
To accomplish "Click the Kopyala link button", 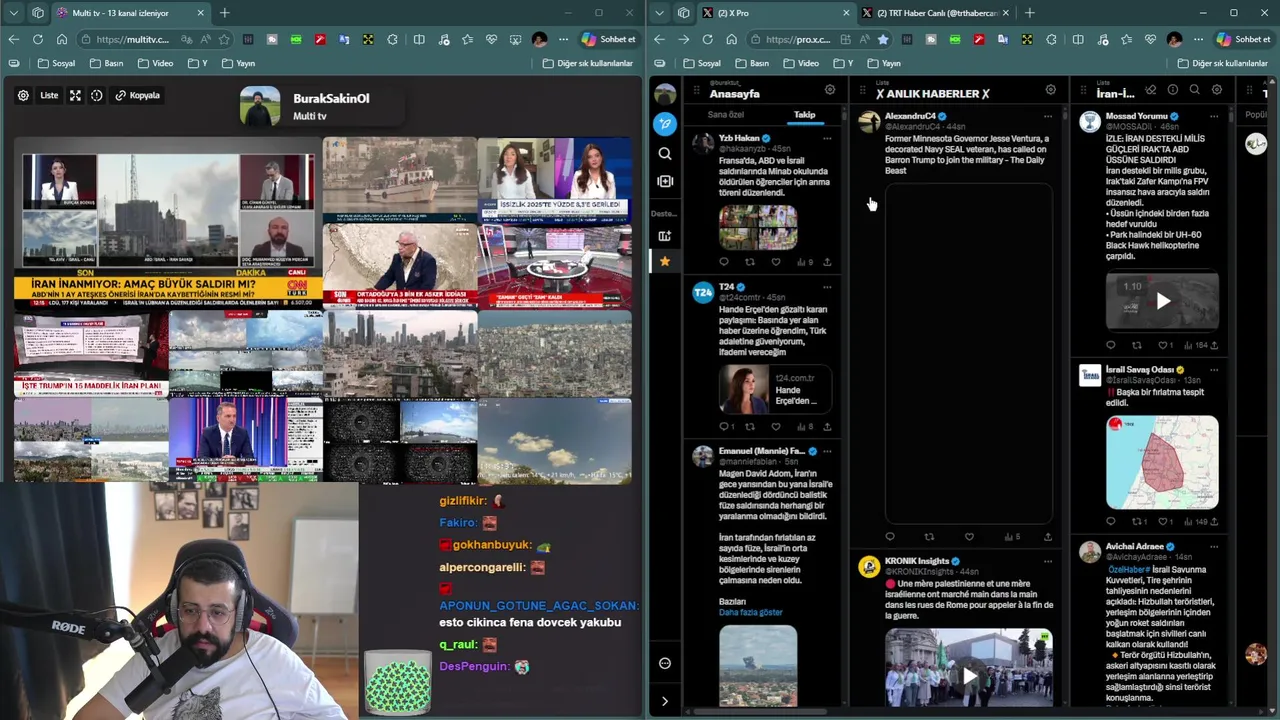I will point(137,95).
